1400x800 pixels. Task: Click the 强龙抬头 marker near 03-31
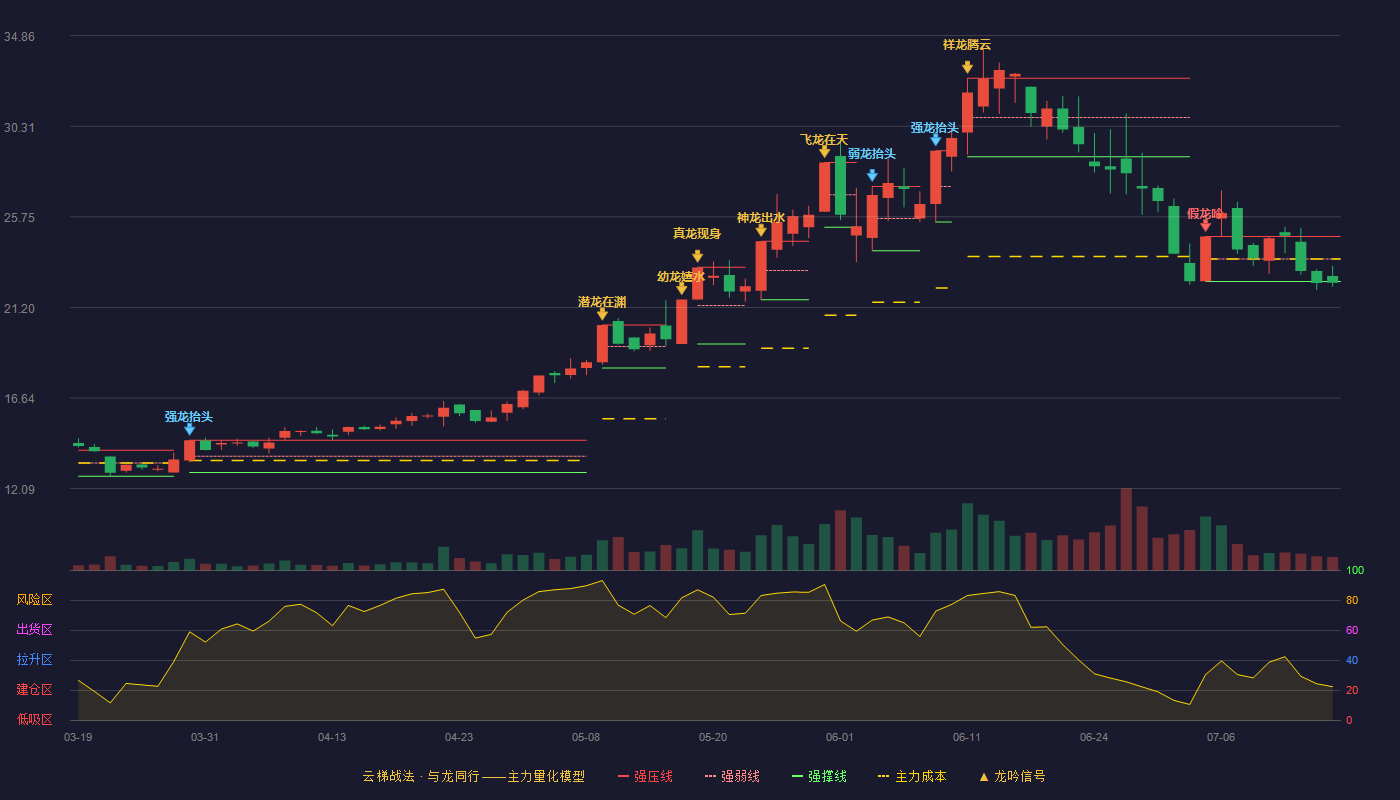[189, 429]
